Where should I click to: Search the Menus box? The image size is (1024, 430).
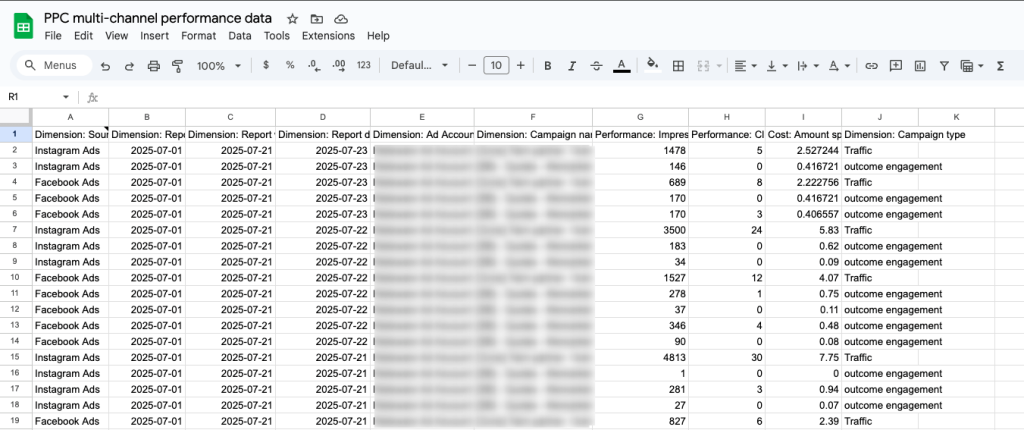(x=52, y=65)
